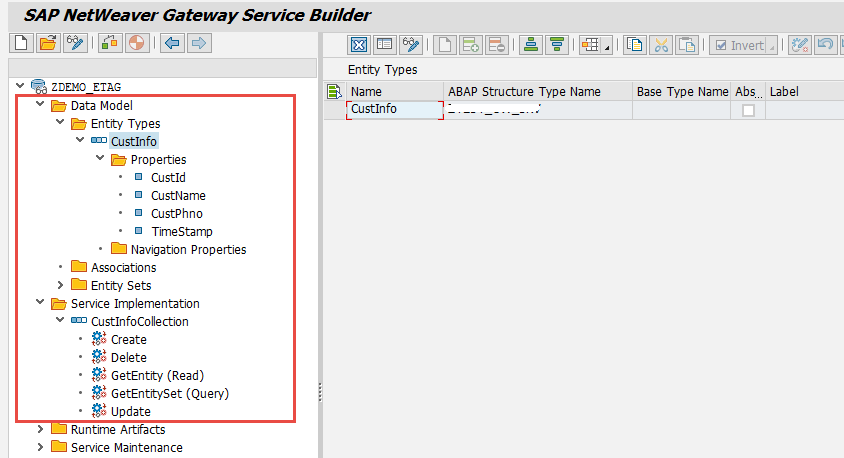Undo the last change with the undo arrow
Image resolution: width=844 pixels, height=458 pixels.
click(825, 45)
